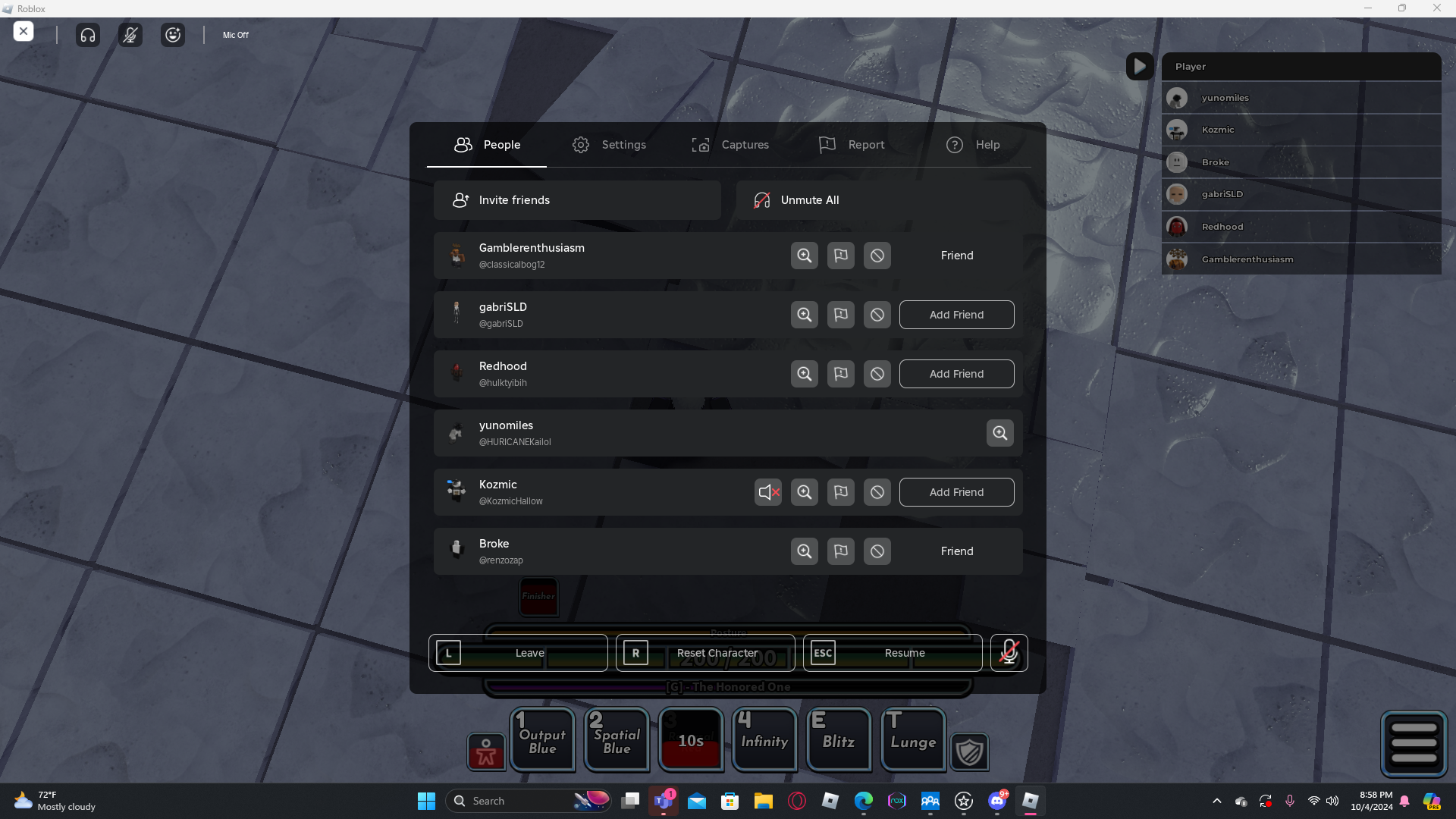1456x819 pixels.
Task: Inspect Gamblerenthusiasm's avatar with magnifier icon
Action: coord(805,256)
